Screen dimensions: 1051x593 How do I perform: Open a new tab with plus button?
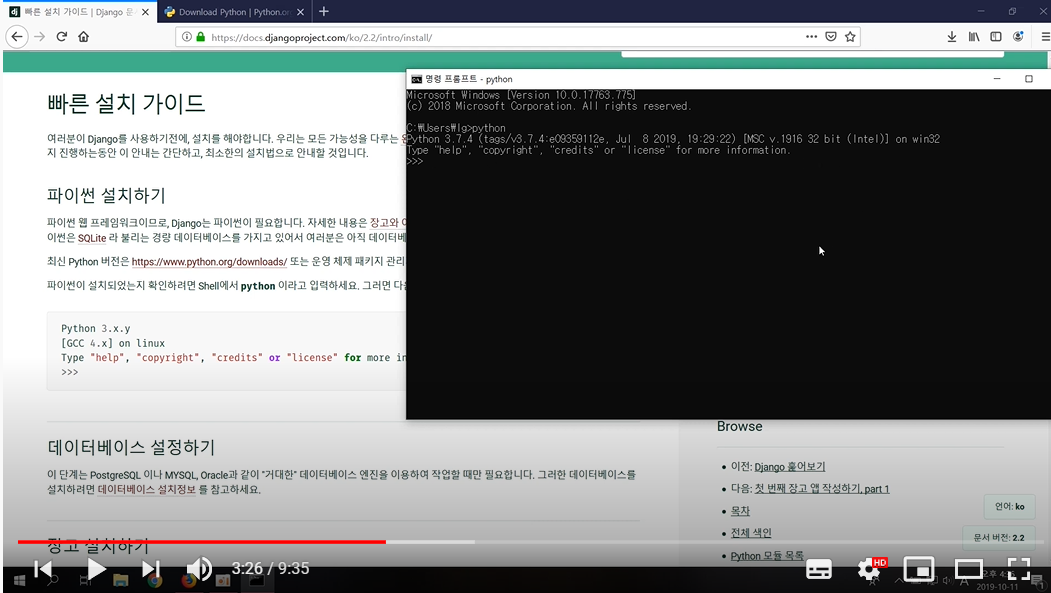pos(324,11)
